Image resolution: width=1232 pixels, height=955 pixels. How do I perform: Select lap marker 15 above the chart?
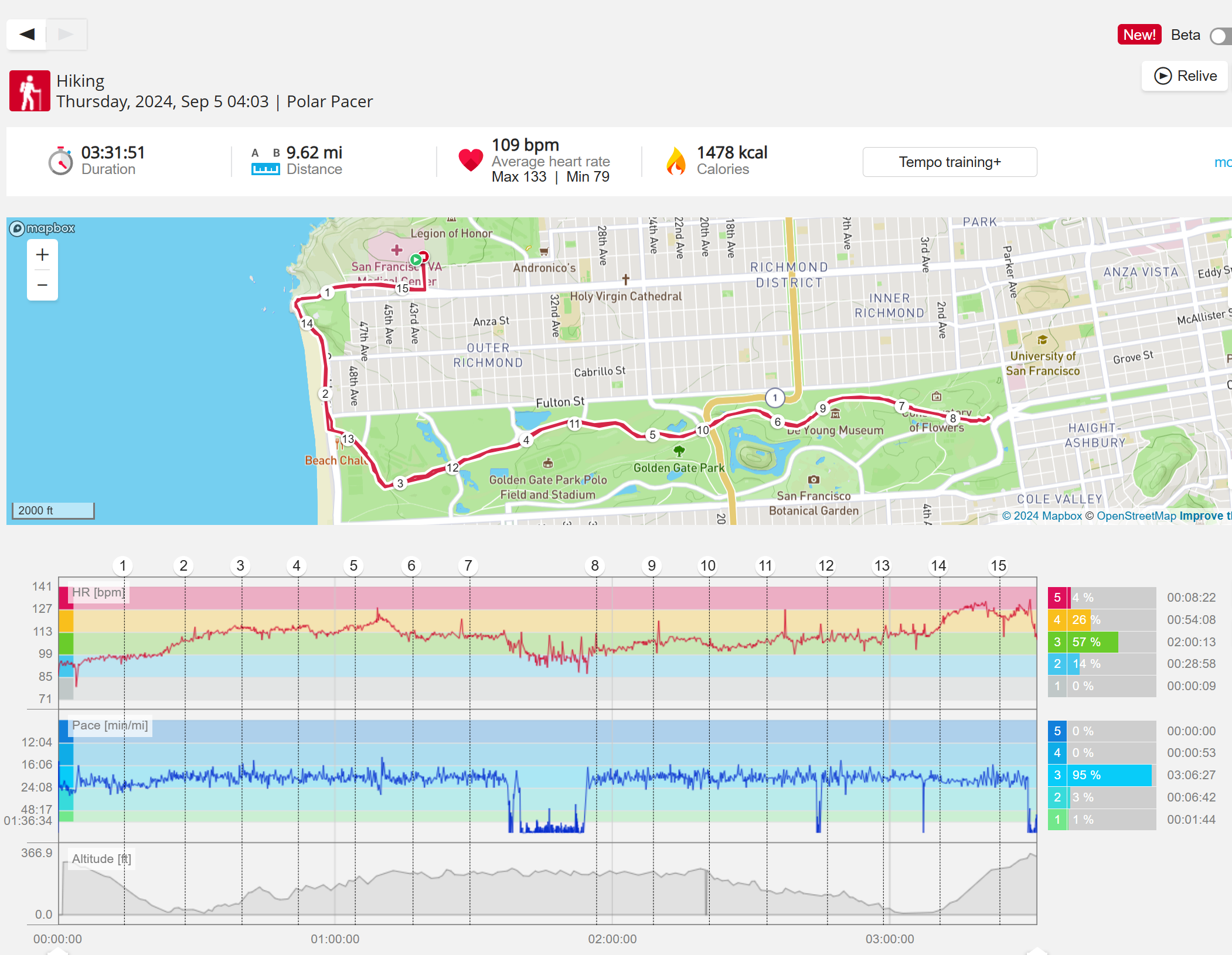click(x=998, y=566)
